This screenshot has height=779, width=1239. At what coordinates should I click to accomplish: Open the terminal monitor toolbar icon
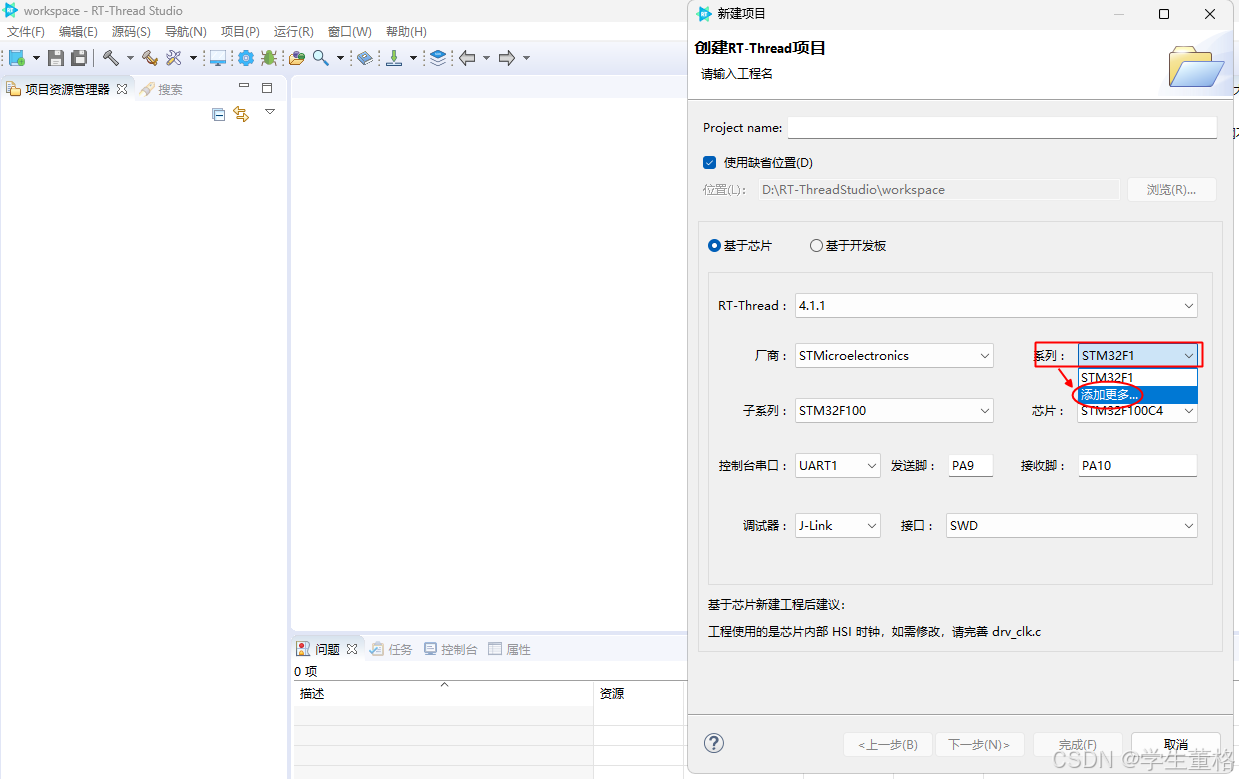[x=217, y=58]
